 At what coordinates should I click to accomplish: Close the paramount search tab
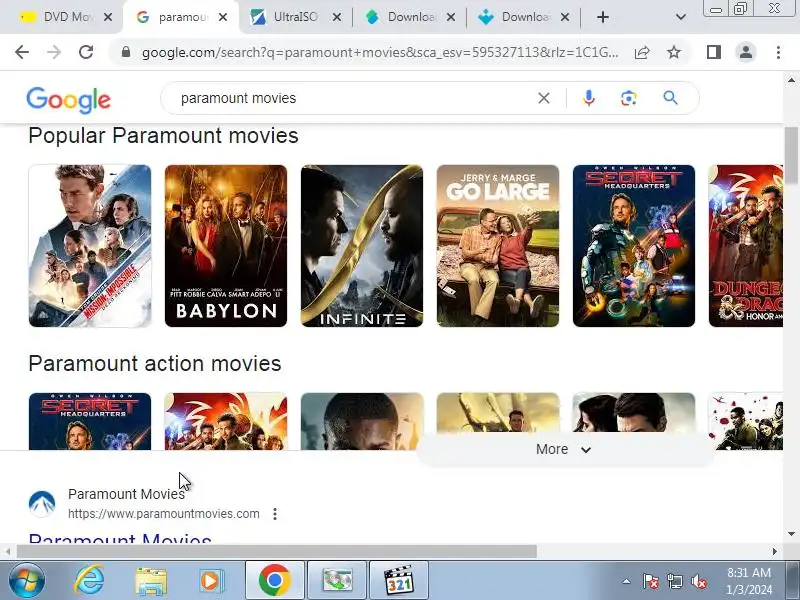[x=223, y=17]
